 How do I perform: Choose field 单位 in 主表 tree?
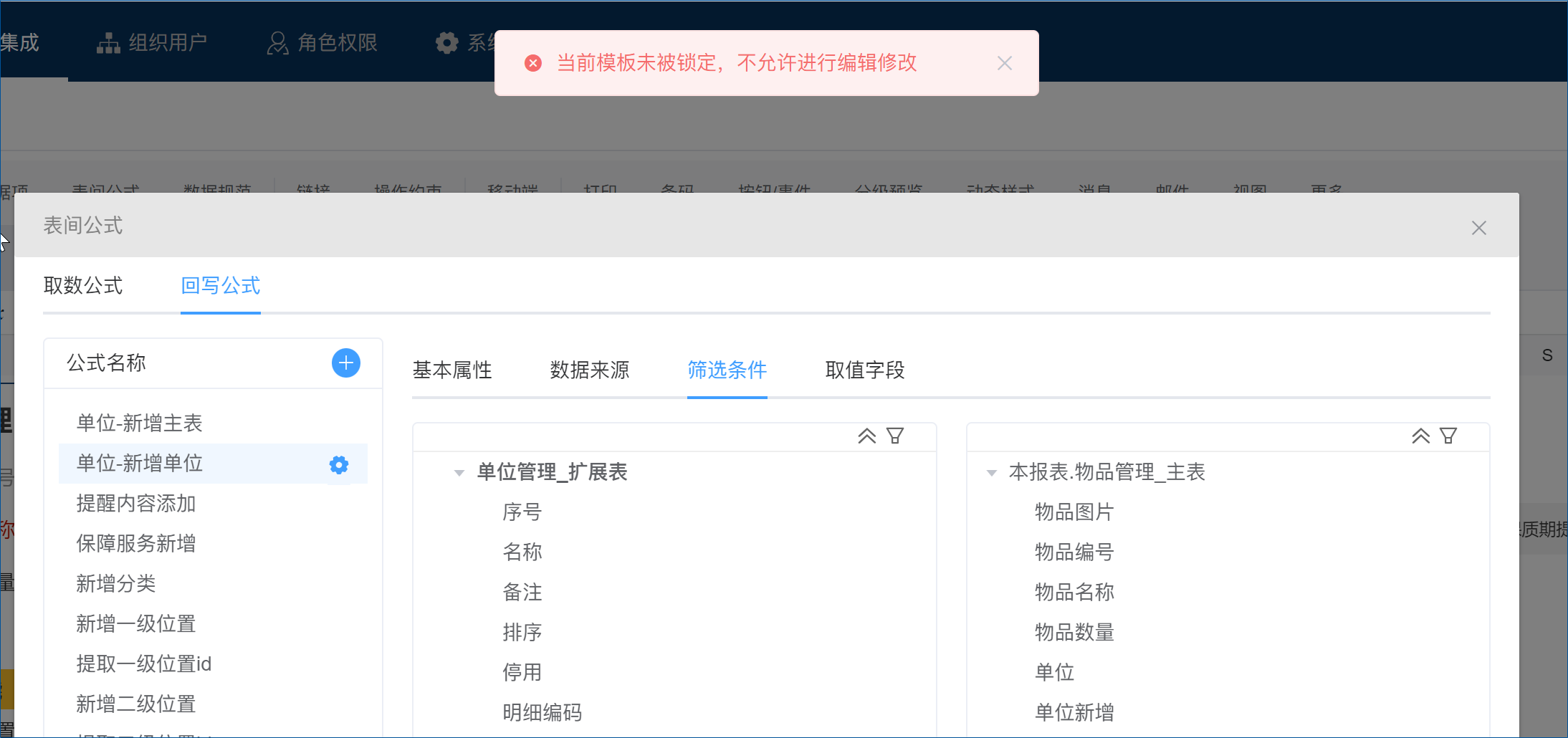pyautogui.click(x=1054, y=673)
